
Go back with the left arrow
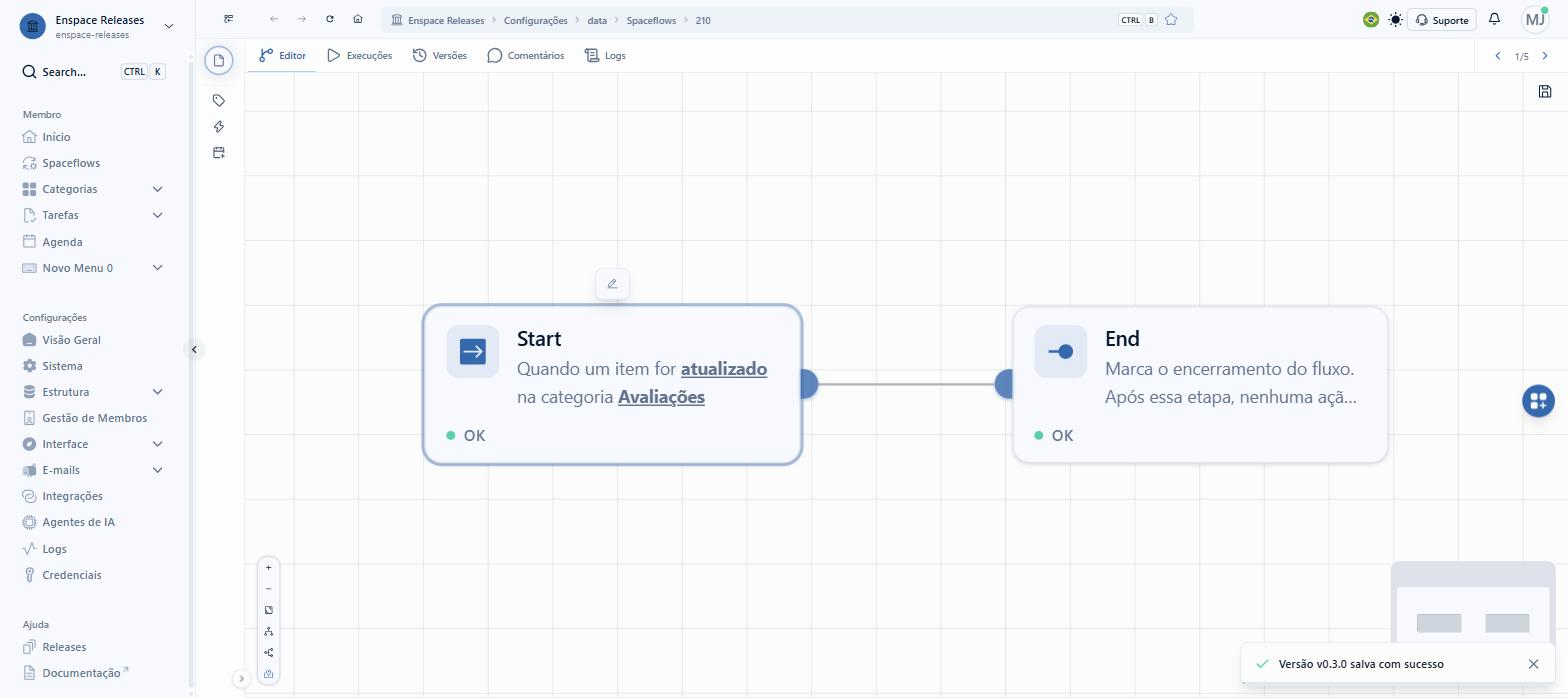point(274,19)
